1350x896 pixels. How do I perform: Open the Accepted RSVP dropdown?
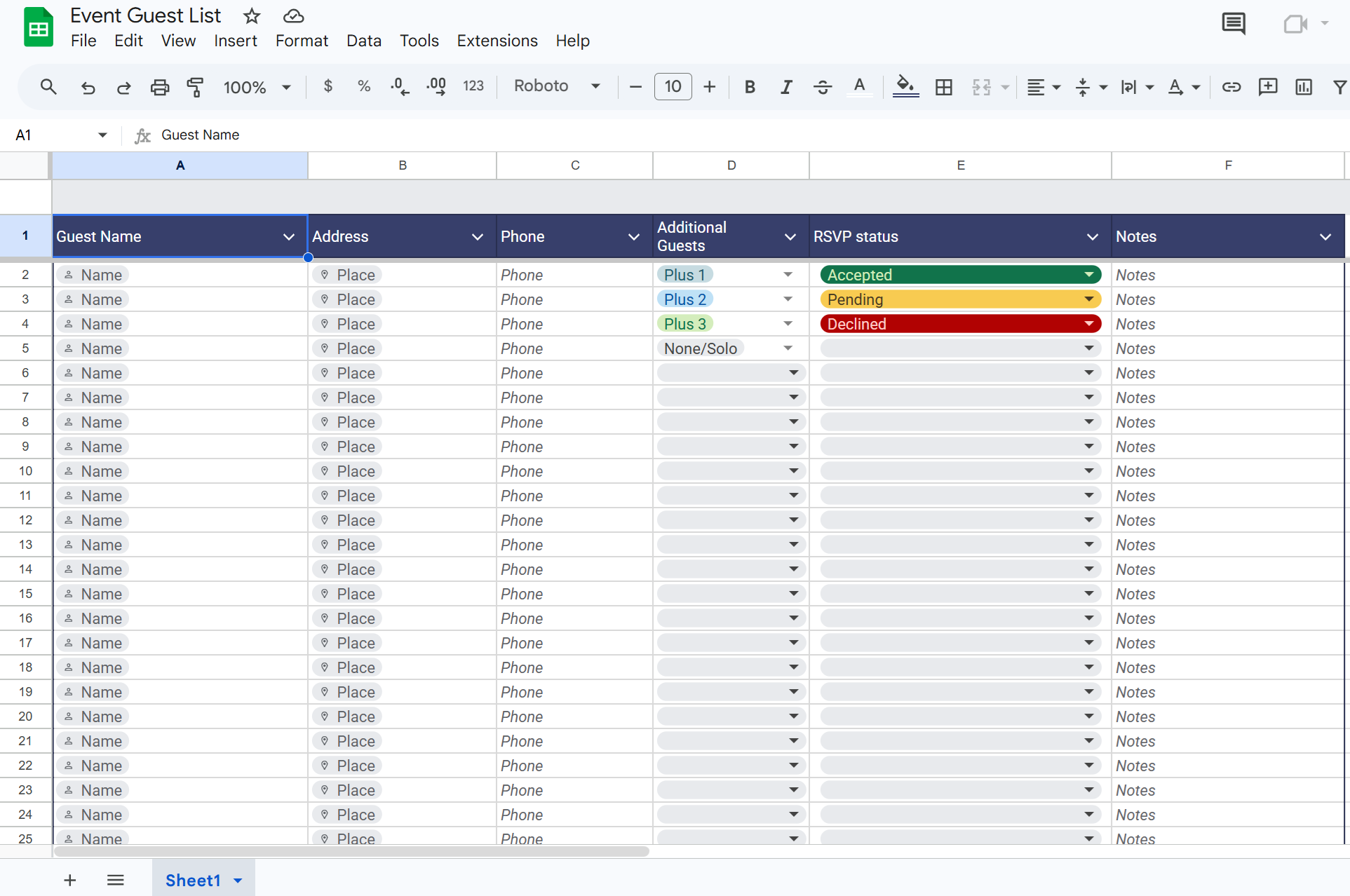coord(1089,275)
